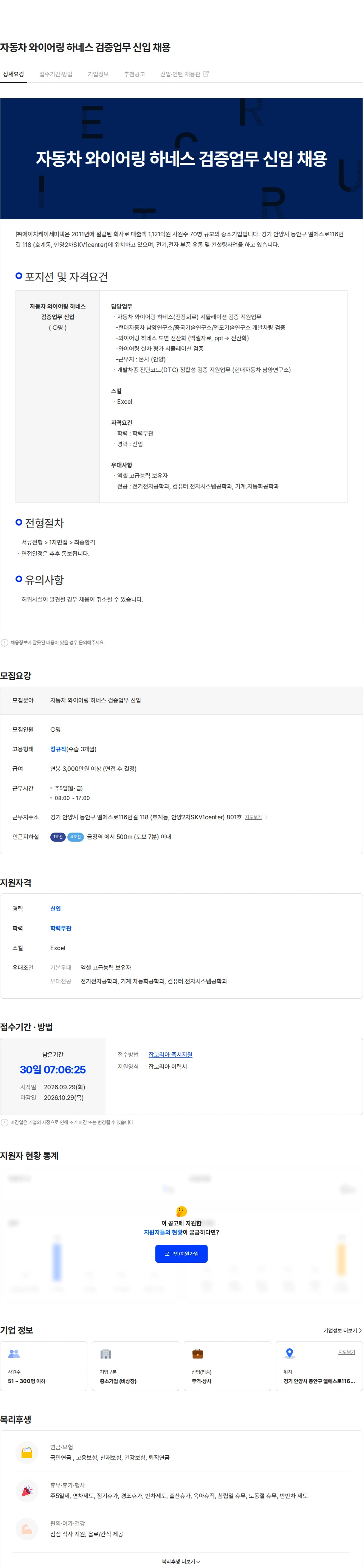363x1568 pixels.
Task: Click the 휴무·휴가·행사 party icon
Action: (27, 1490)
